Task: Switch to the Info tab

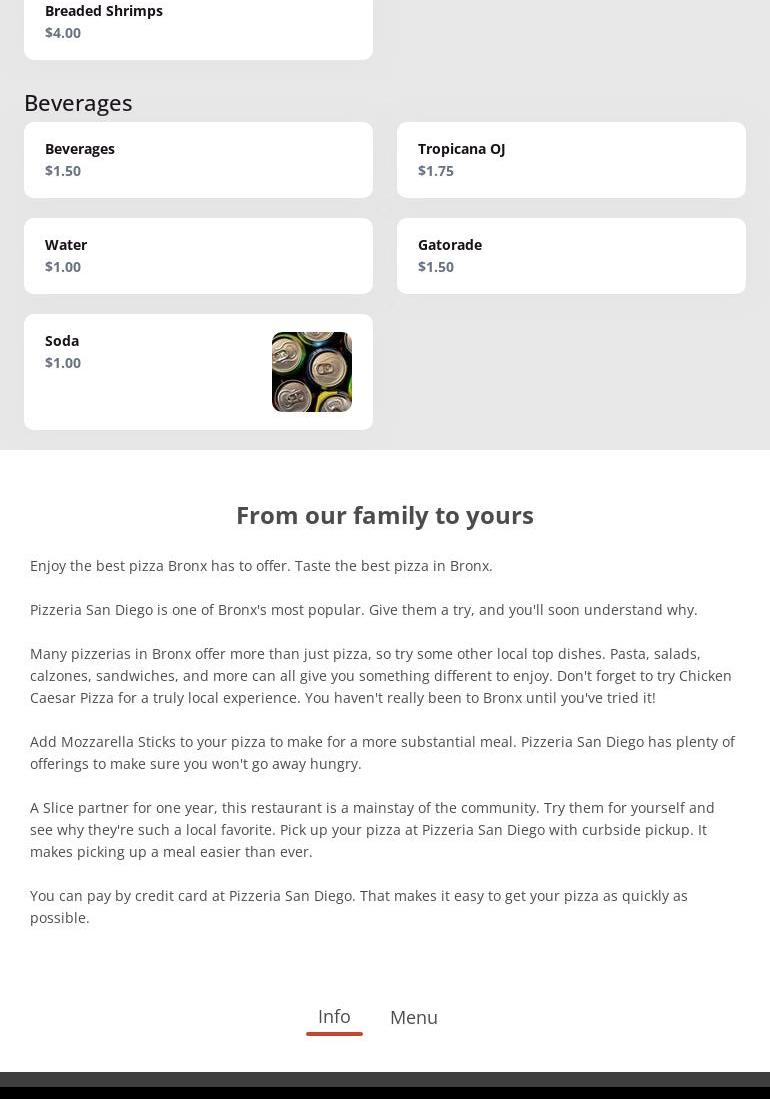Action: (x=334, y=1017)
